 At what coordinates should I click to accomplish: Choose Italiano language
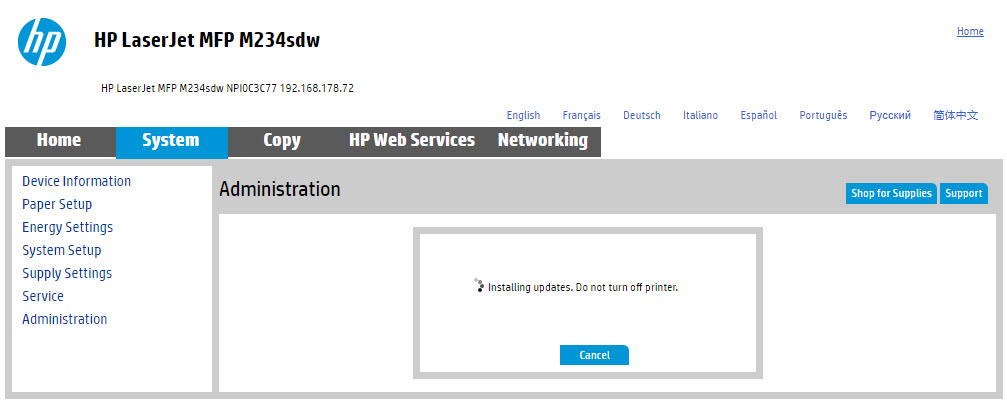[x=701, y=116]
